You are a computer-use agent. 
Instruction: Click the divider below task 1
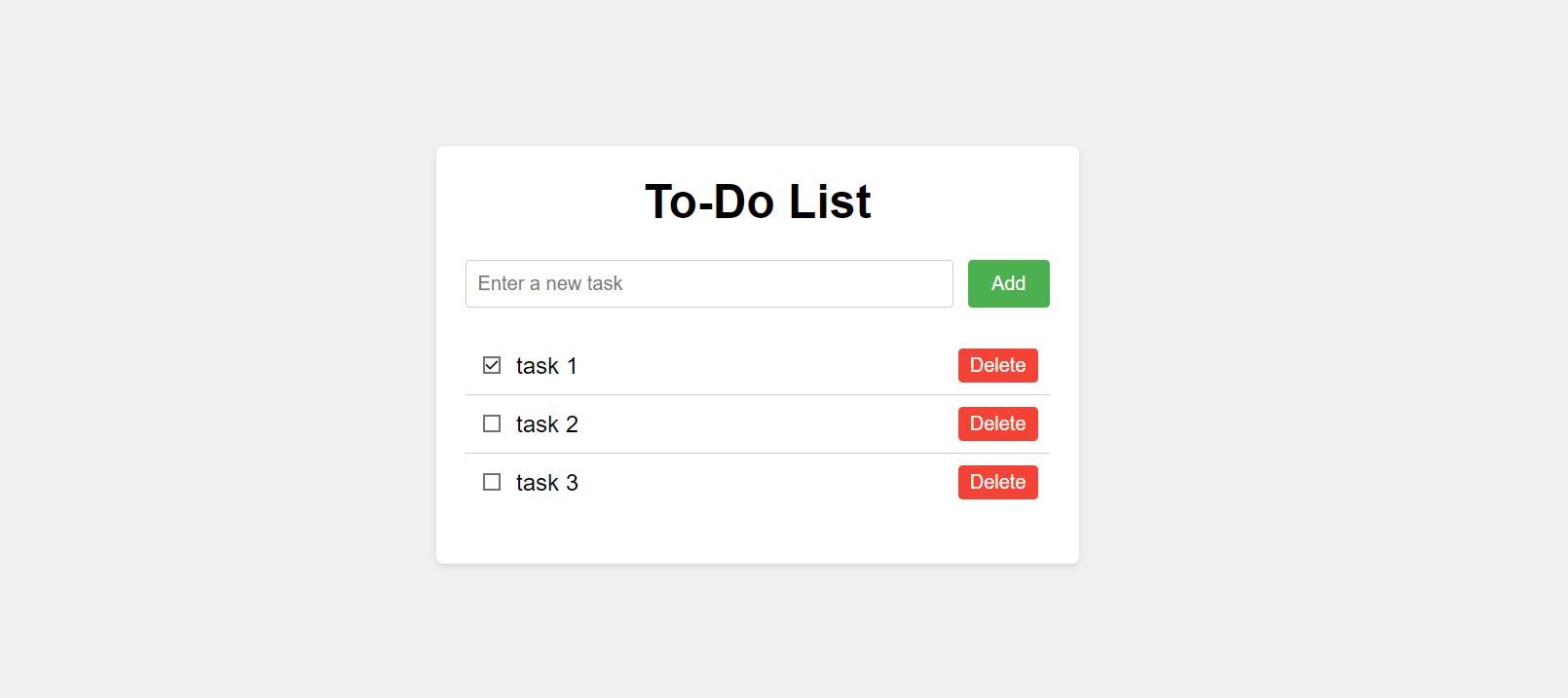tap(757, 394)
